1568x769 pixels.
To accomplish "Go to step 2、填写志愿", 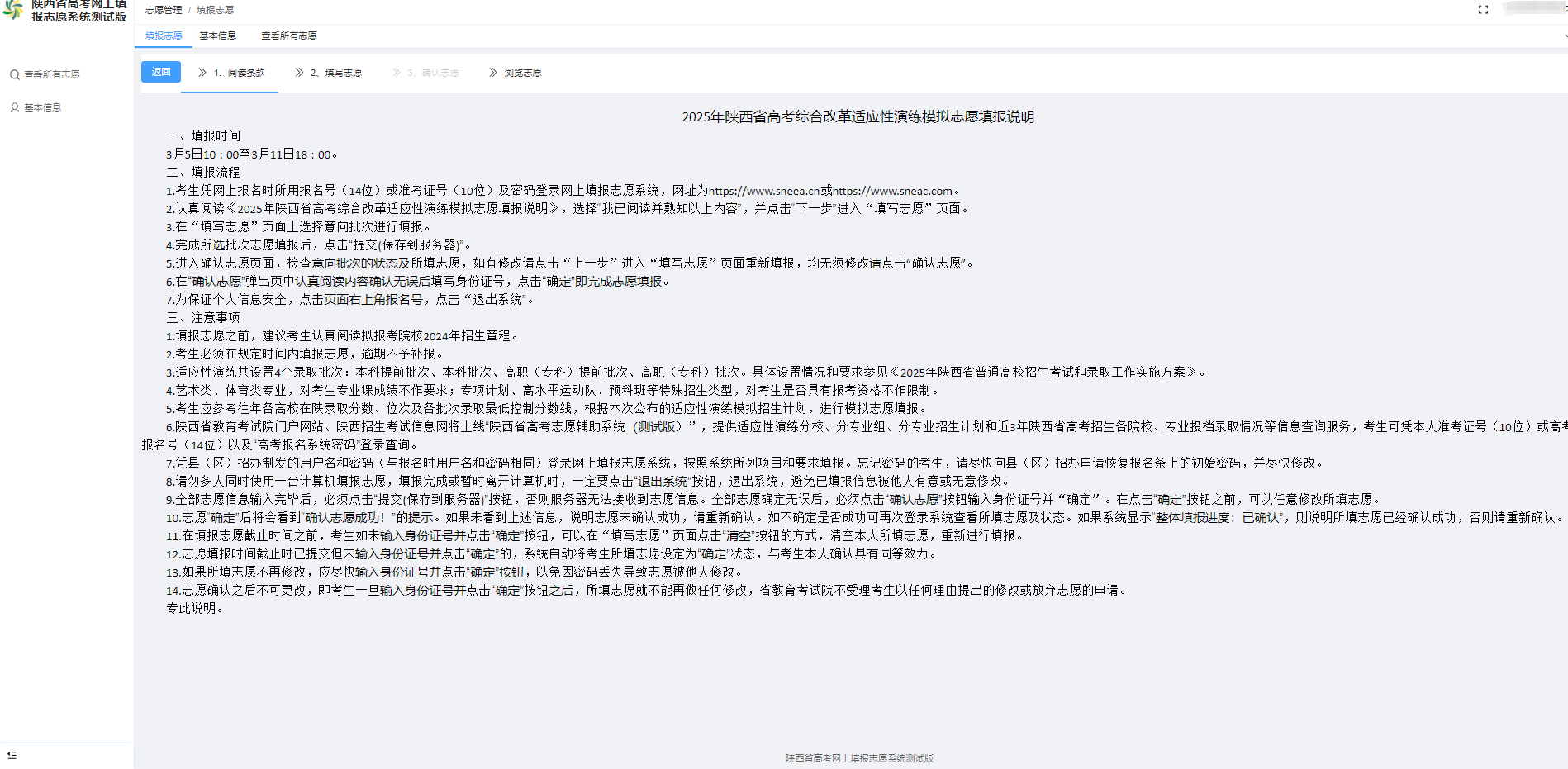I will click(335, 73).
